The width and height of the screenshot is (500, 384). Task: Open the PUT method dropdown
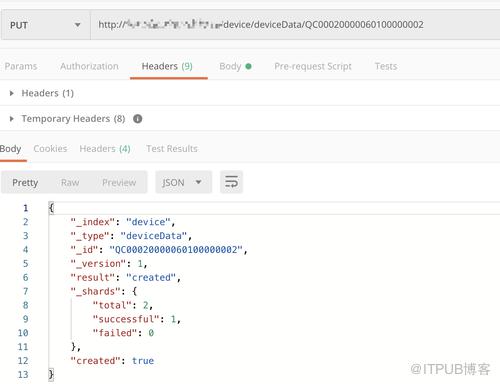pos(45,25)
